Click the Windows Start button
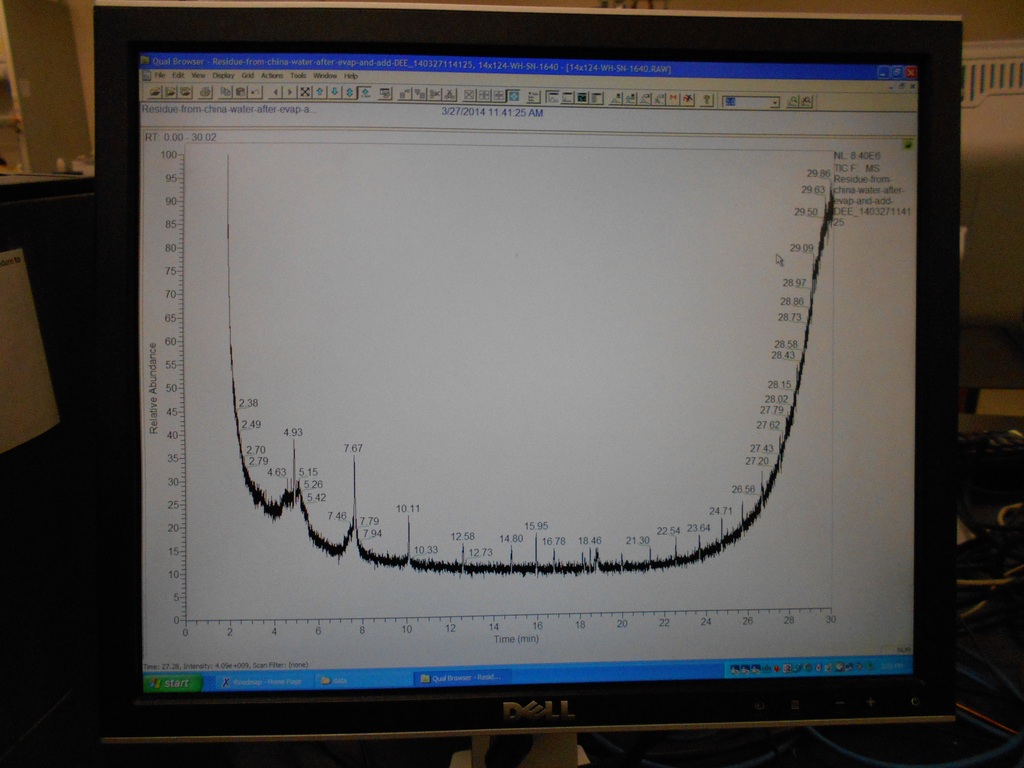The image size is (1024, 768). click(x=172, y=682)
